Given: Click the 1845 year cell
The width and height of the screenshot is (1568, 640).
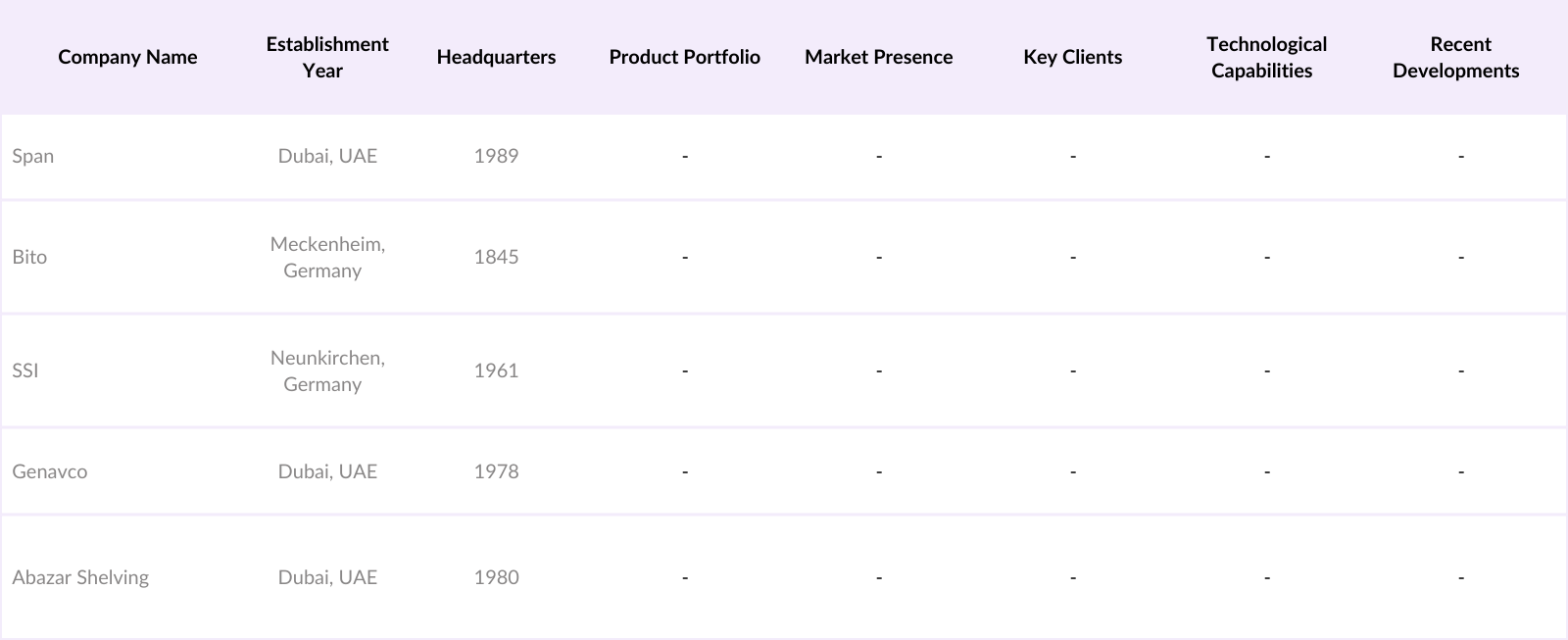Looking at the screenshot, I should [496, 257].
